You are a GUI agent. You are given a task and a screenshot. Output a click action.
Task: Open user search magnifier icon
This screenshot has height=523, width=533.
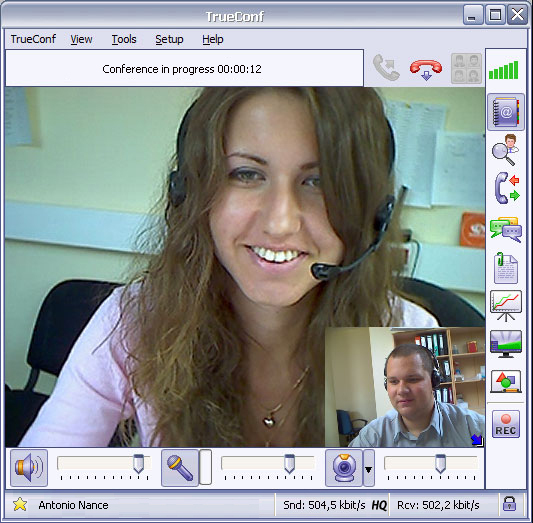pos(505,150)
